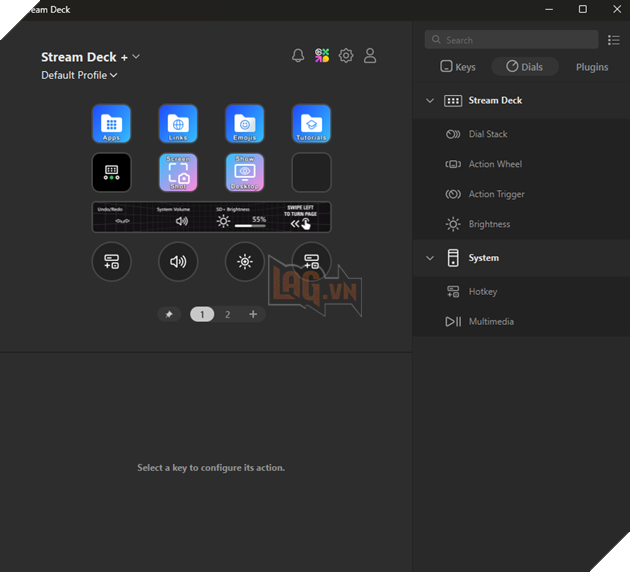This screenshot has height=572, width=630.
Task: Close the Stream Deck window
Action: [617, 9]
